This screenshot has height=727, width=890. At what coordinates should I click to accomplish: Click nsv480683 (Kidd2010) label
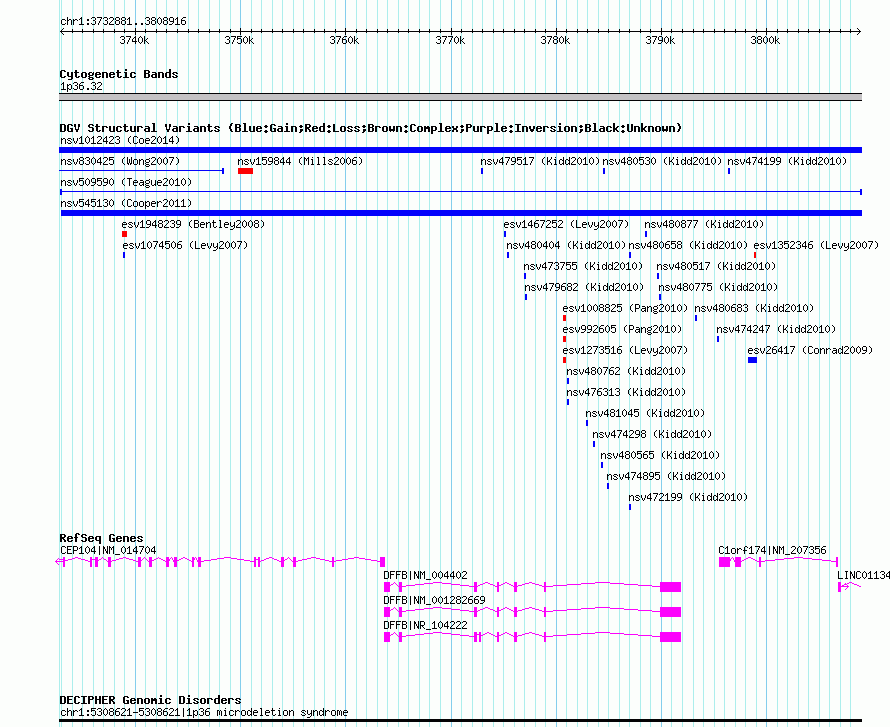pos(754,308)
